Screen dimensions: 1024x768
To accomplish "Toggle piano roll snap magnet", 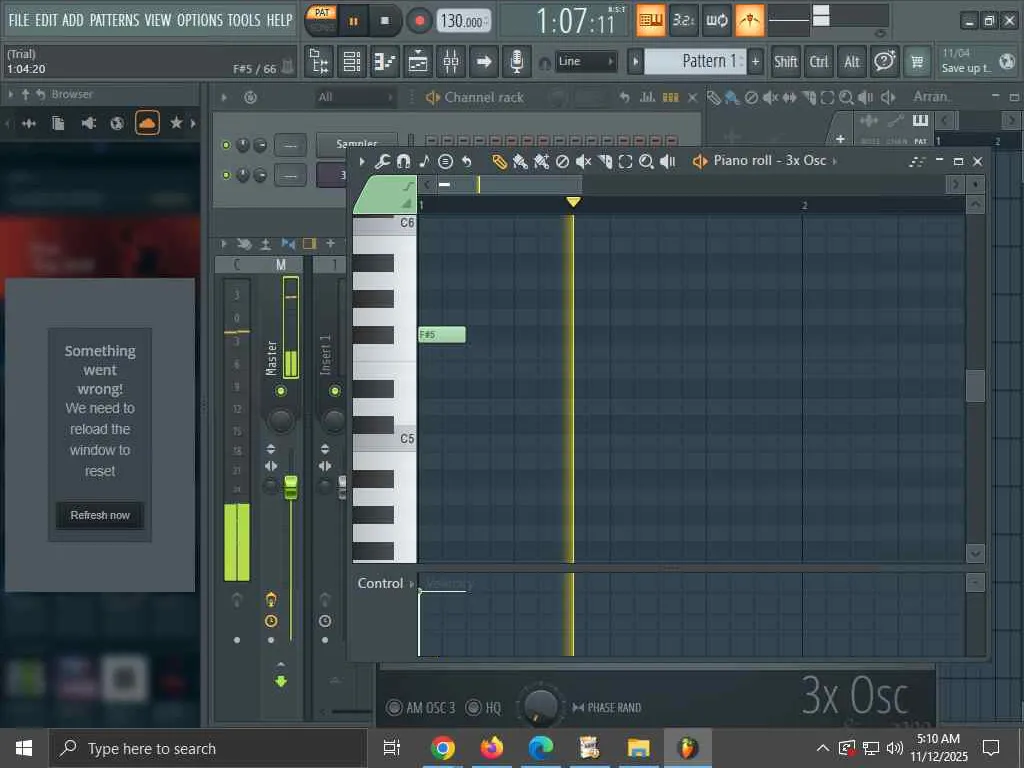I will (x=404, y=161).
